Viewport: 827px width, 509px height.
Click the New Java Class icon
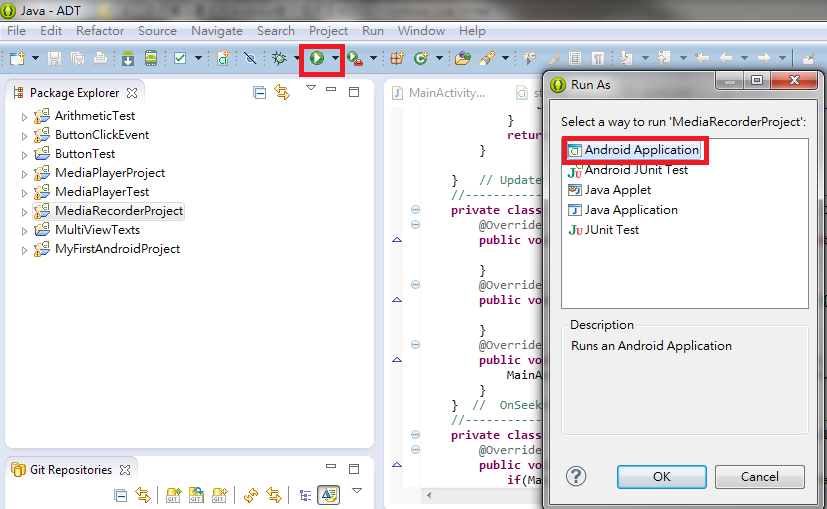(x=421, y=58)
